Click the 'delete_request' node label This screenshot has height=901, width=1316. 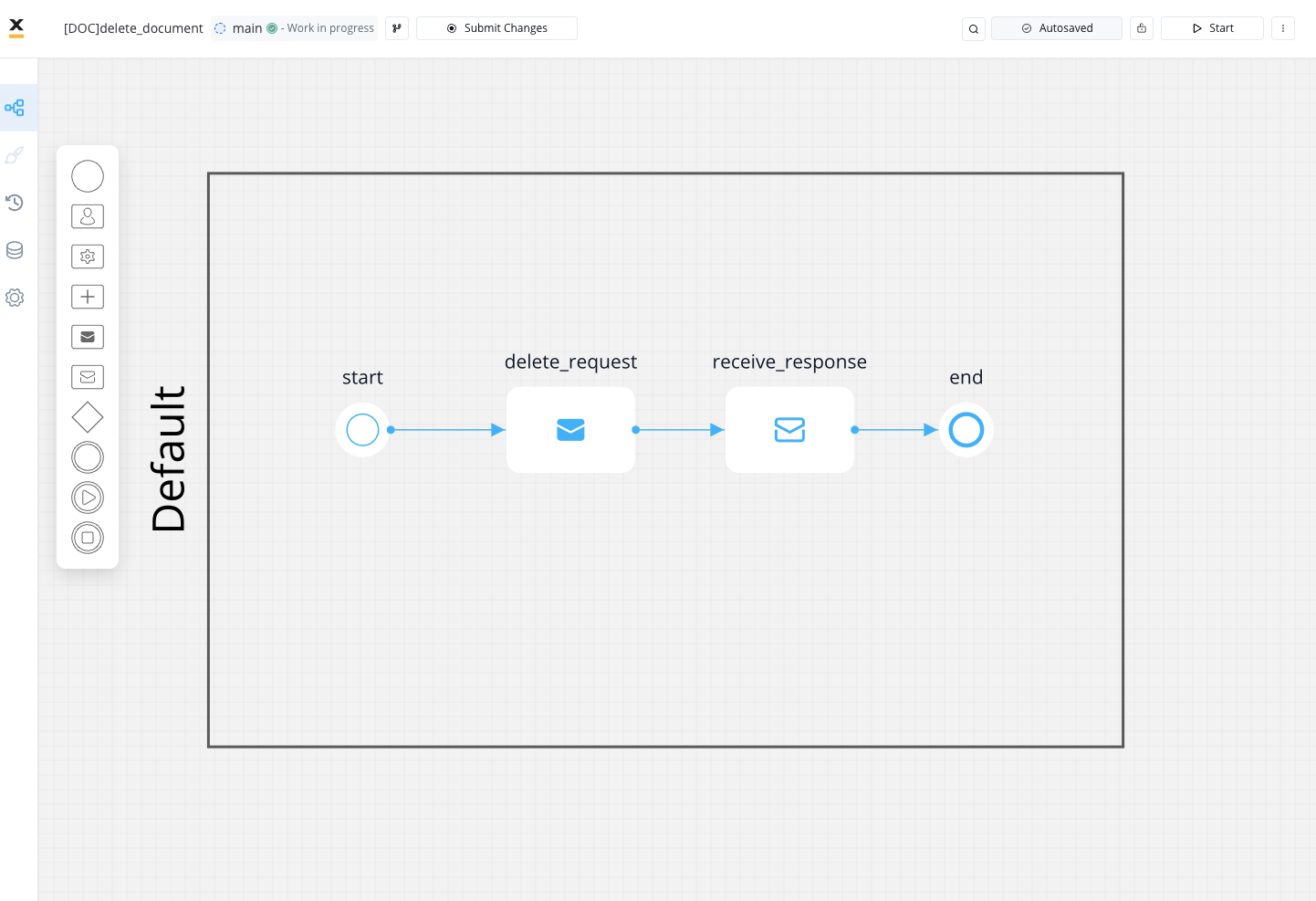click(x=570, y=361)
